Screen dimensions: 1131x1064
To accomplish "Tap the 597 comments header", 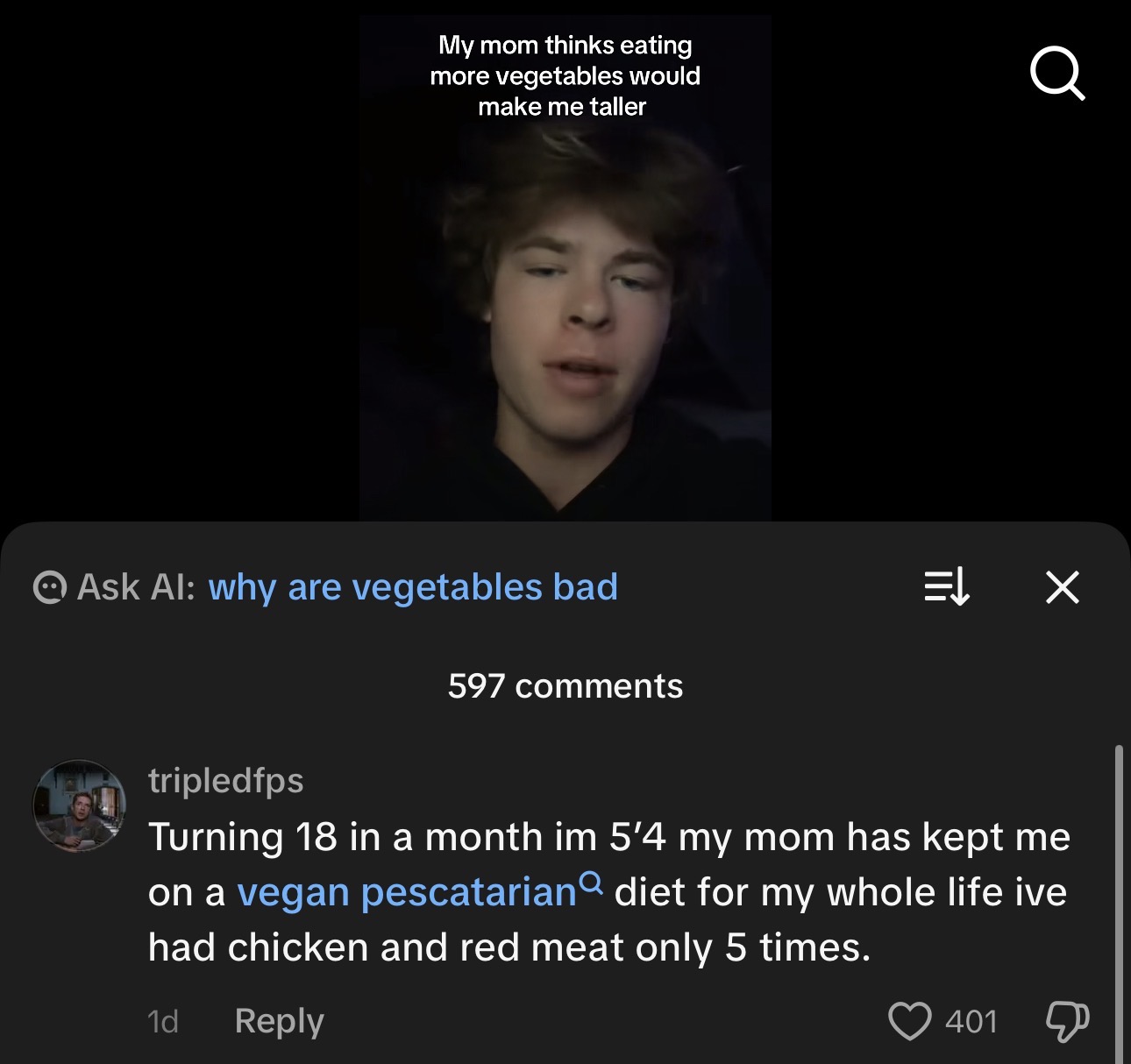I will (565, 686).
